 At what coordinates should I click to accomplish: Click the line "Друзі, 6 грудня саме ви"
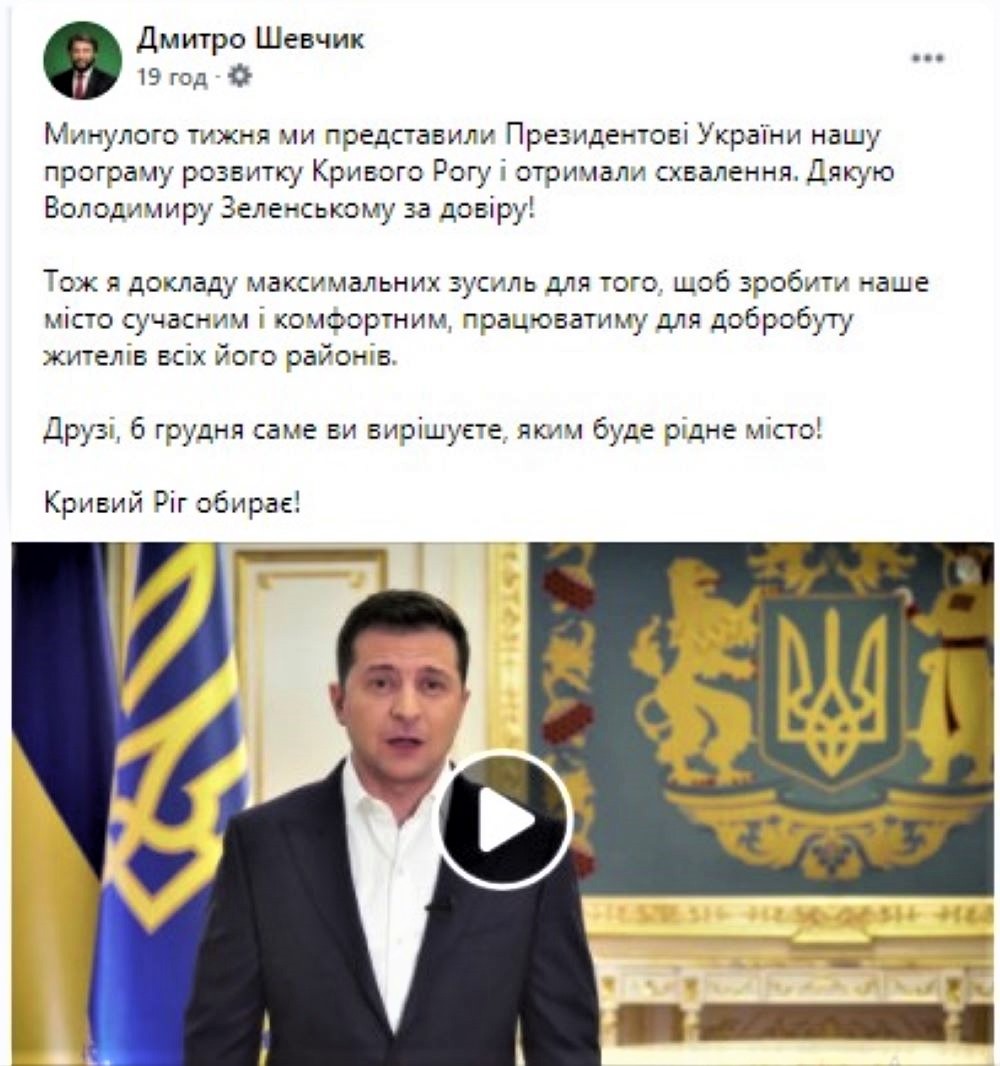(432, 430)
